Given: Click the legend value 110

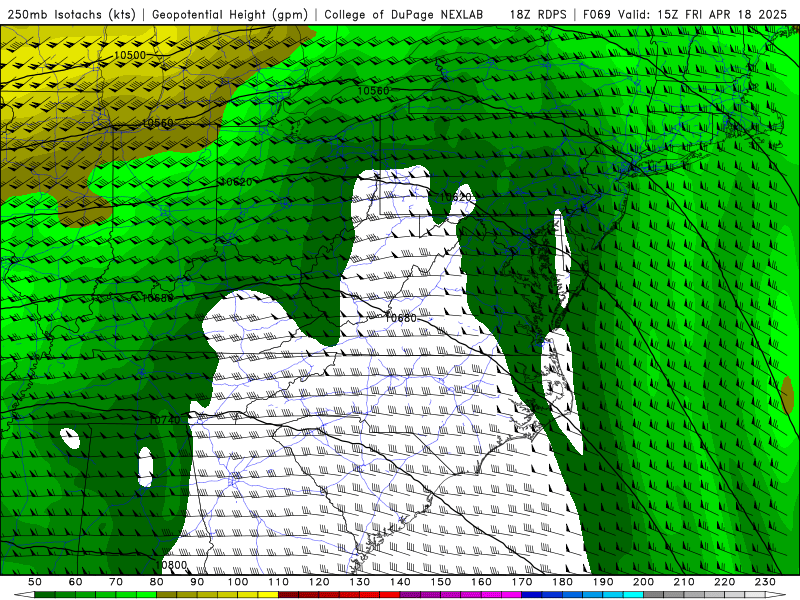Looking at the screenshot, I should tap(279, 582).
